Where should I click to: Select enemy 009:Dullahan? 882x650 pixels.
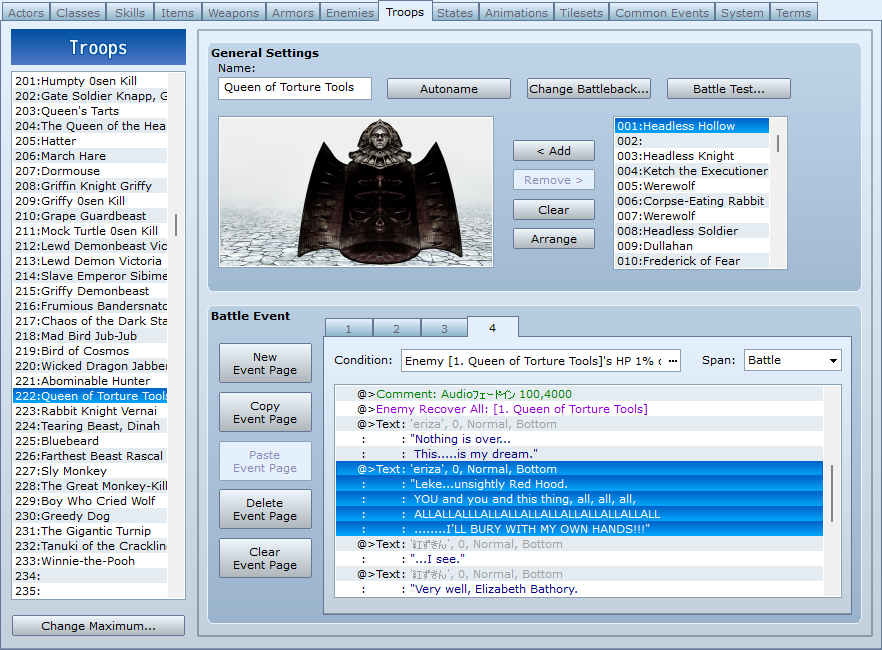click(x=692, y=246)
